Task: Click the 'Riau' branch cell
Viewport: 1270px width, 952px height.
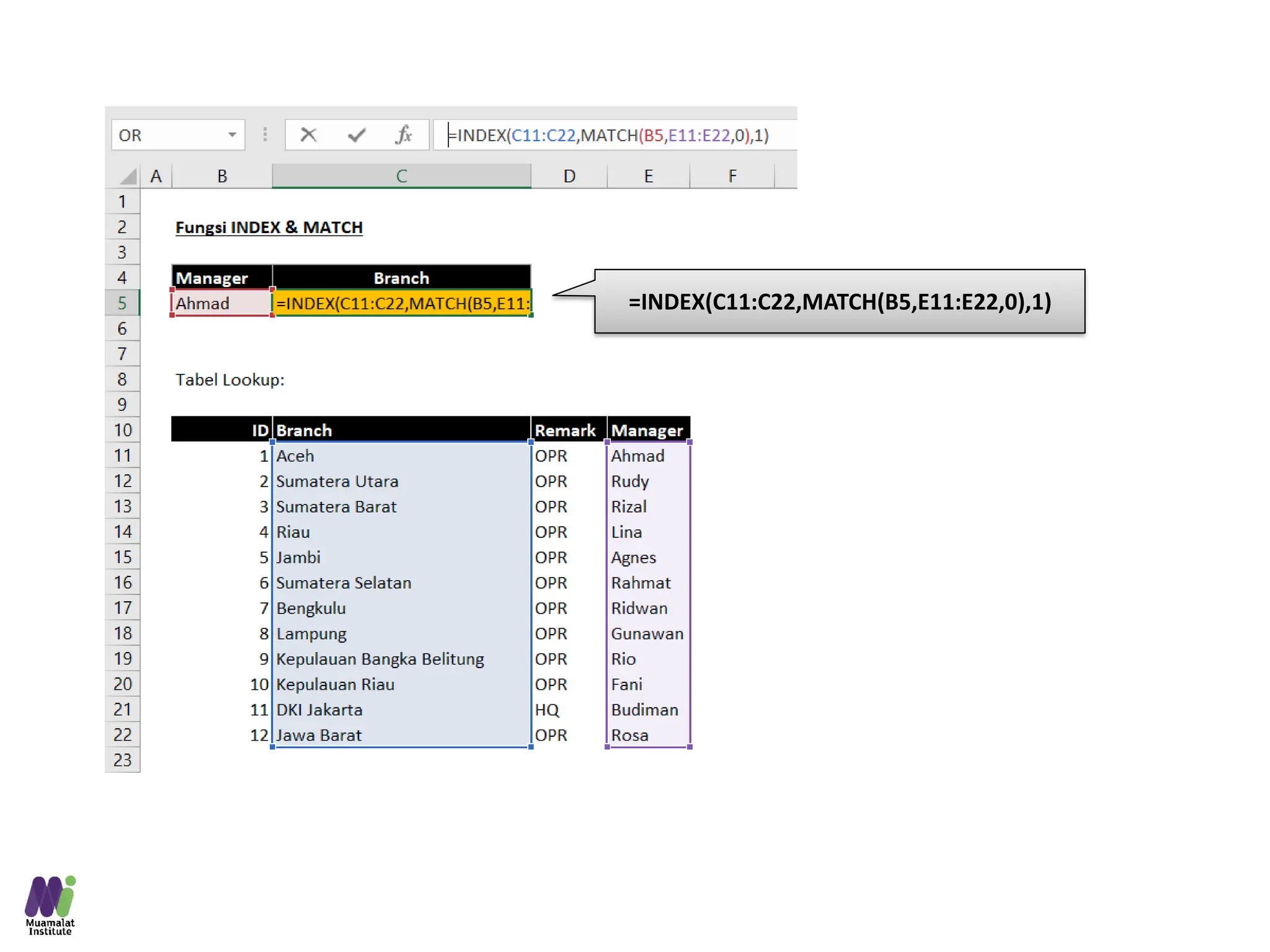Action: click(402, 532)
